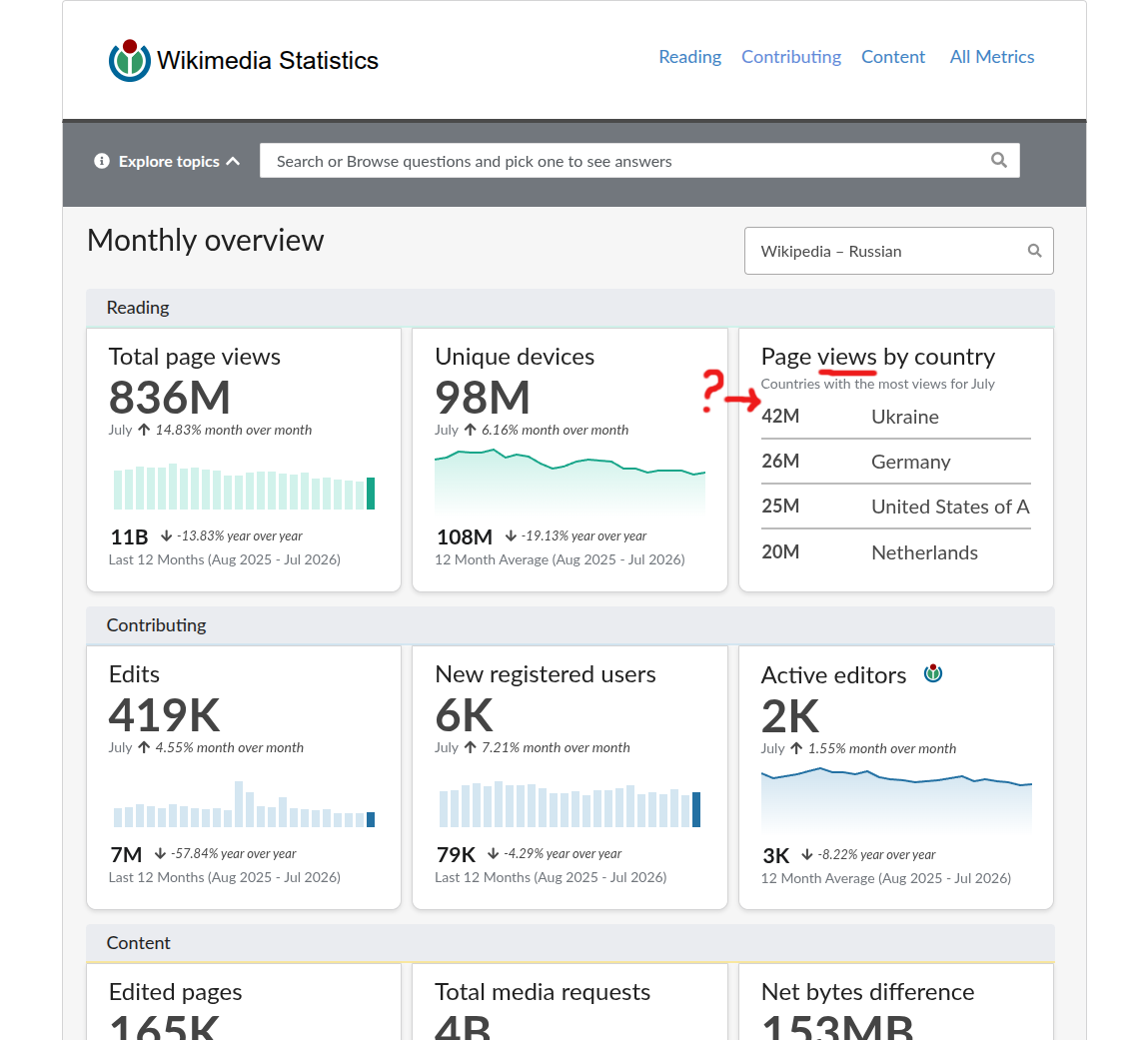This screenshot has width=1148, height=1040.
Task: Open the Active editors trend chart
Action: (x=896, y=799)
